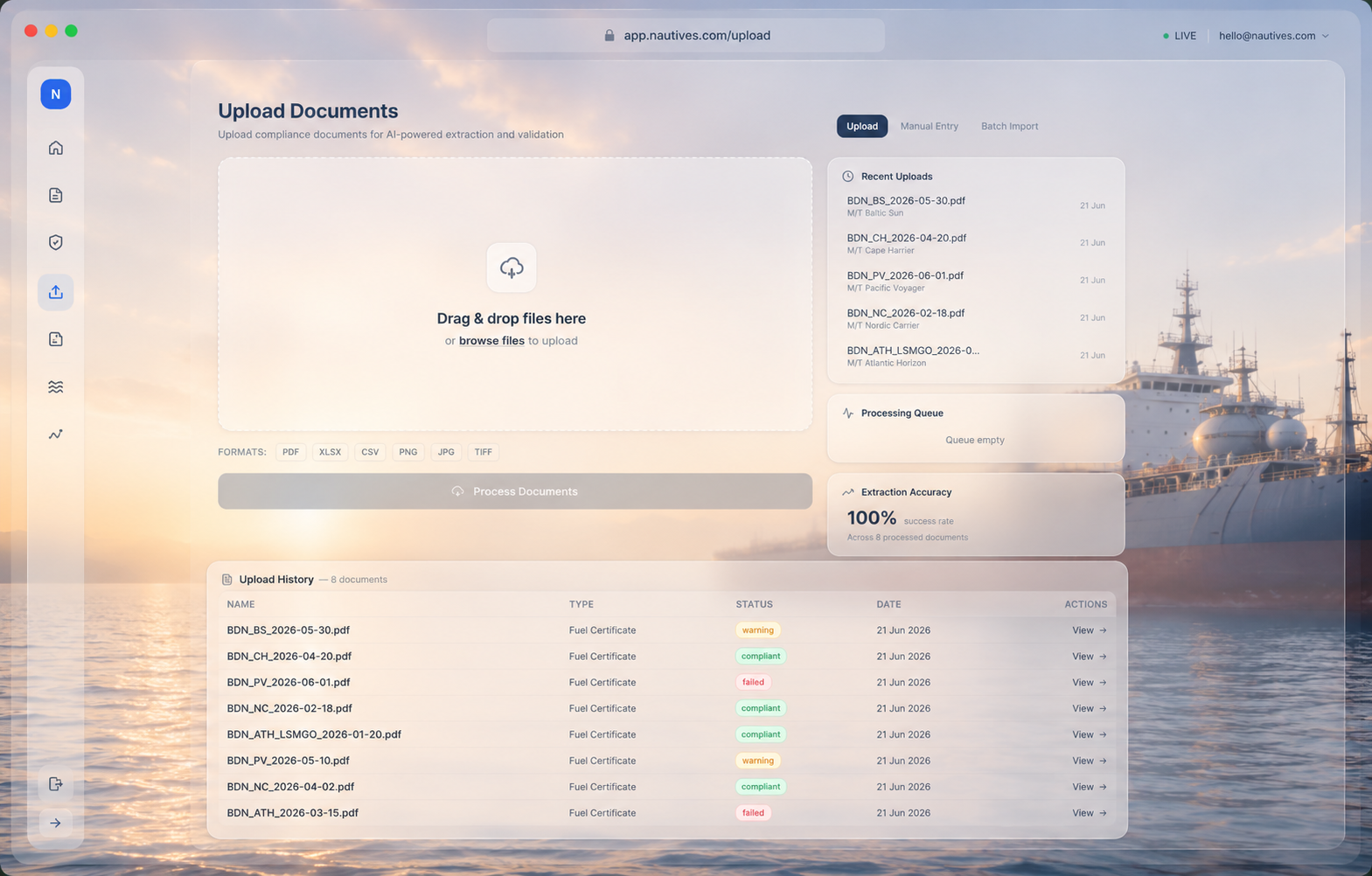Screen dimensions: 1372x876
Task: Click the lock icon in address bar
Action: tap(609, 36)
